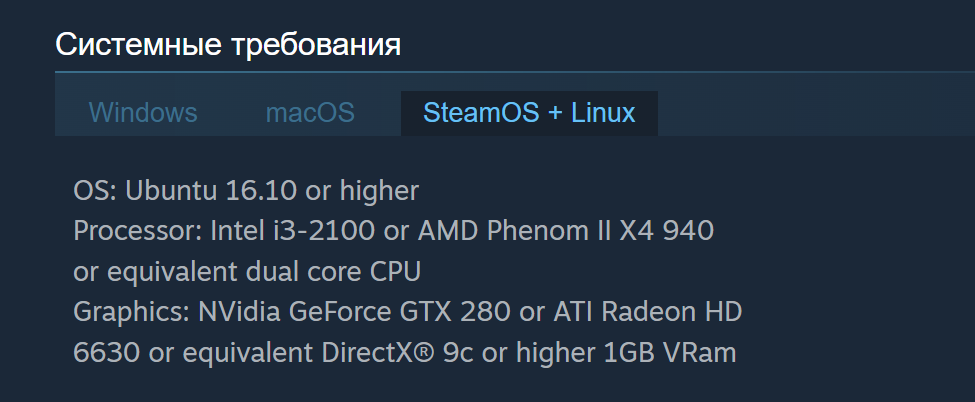Viewport: 975px width, 402px height.
Task: Click the 6630 model number
Action: point(106,353)
